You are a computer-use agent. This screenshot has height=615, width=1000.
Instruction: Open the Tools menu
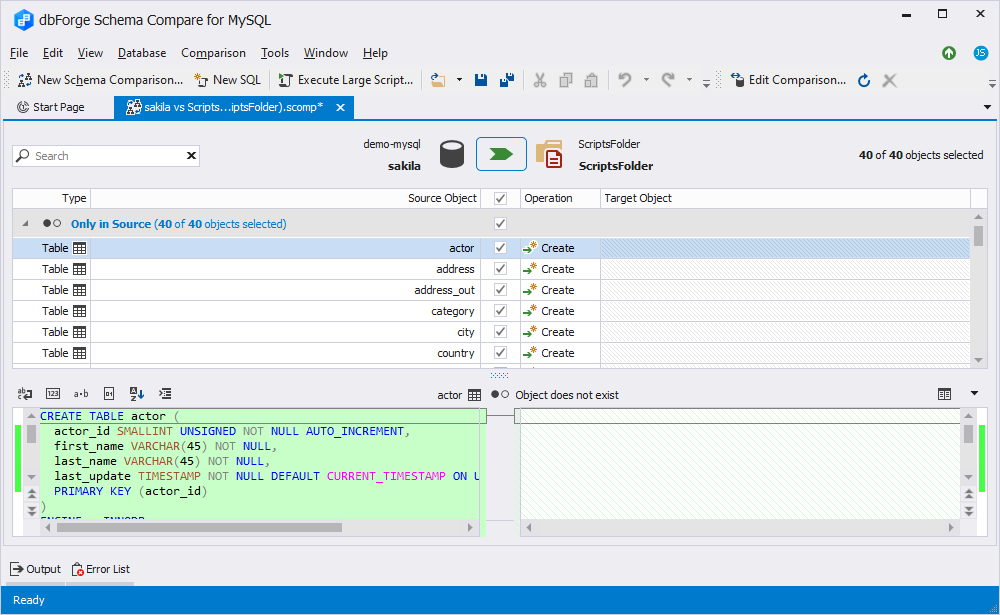(275, 53)
